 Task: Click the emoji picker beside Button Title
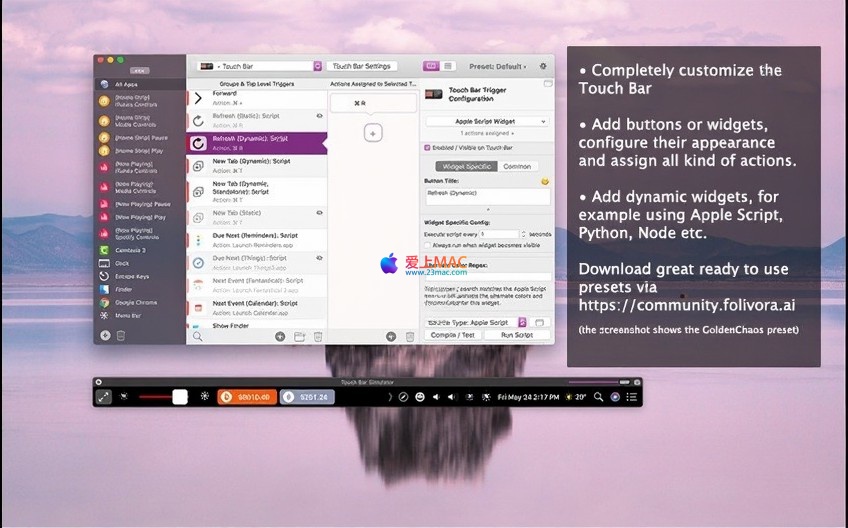[545, 181]
